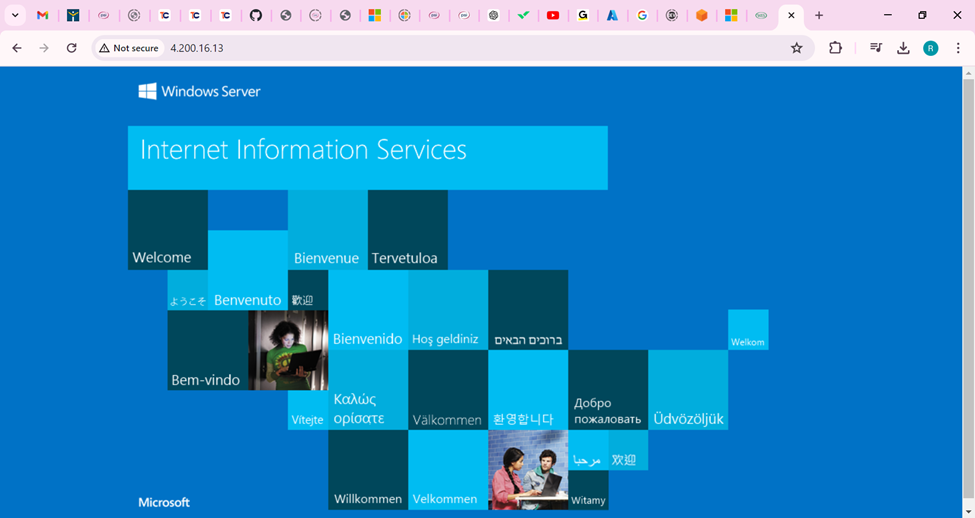Open the GitHub tab

pos(256,16)
